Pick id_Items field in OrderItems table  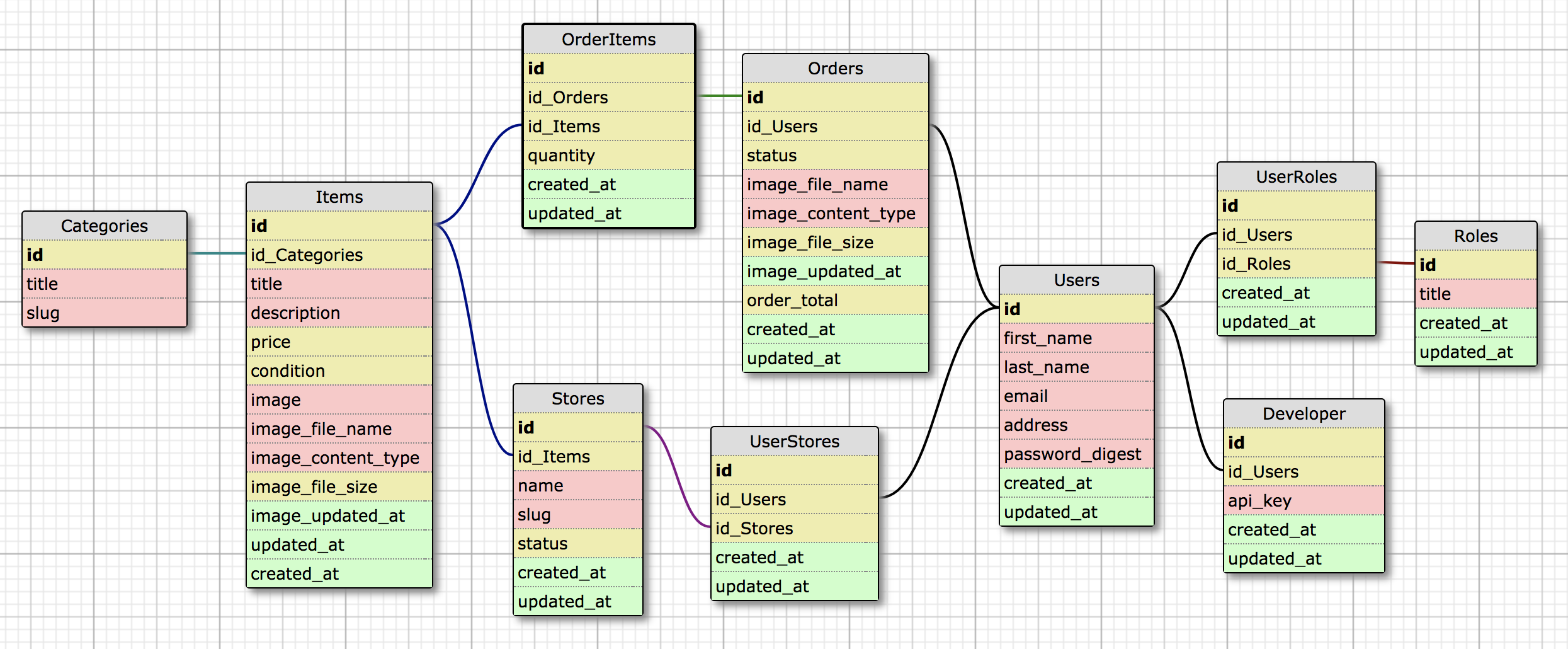609,126
